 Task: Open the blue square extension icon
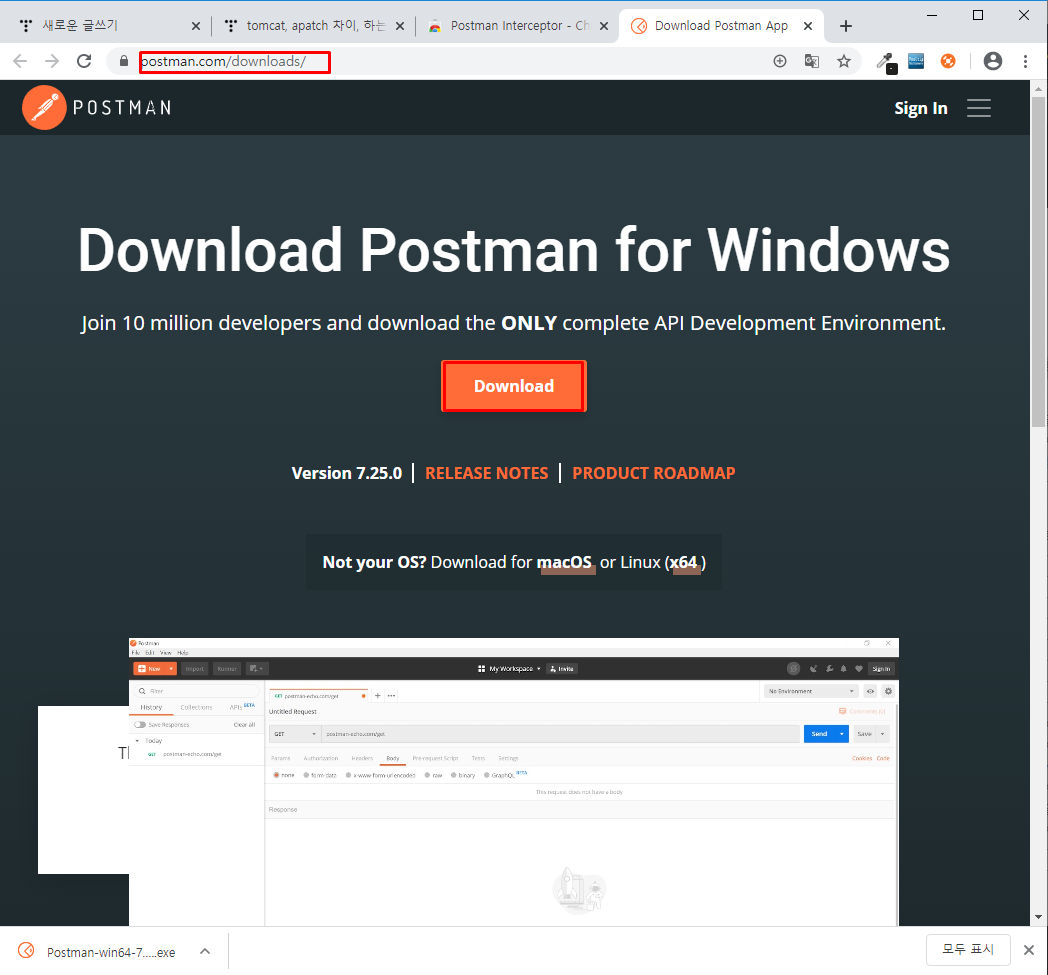click(x=916, y=61)
